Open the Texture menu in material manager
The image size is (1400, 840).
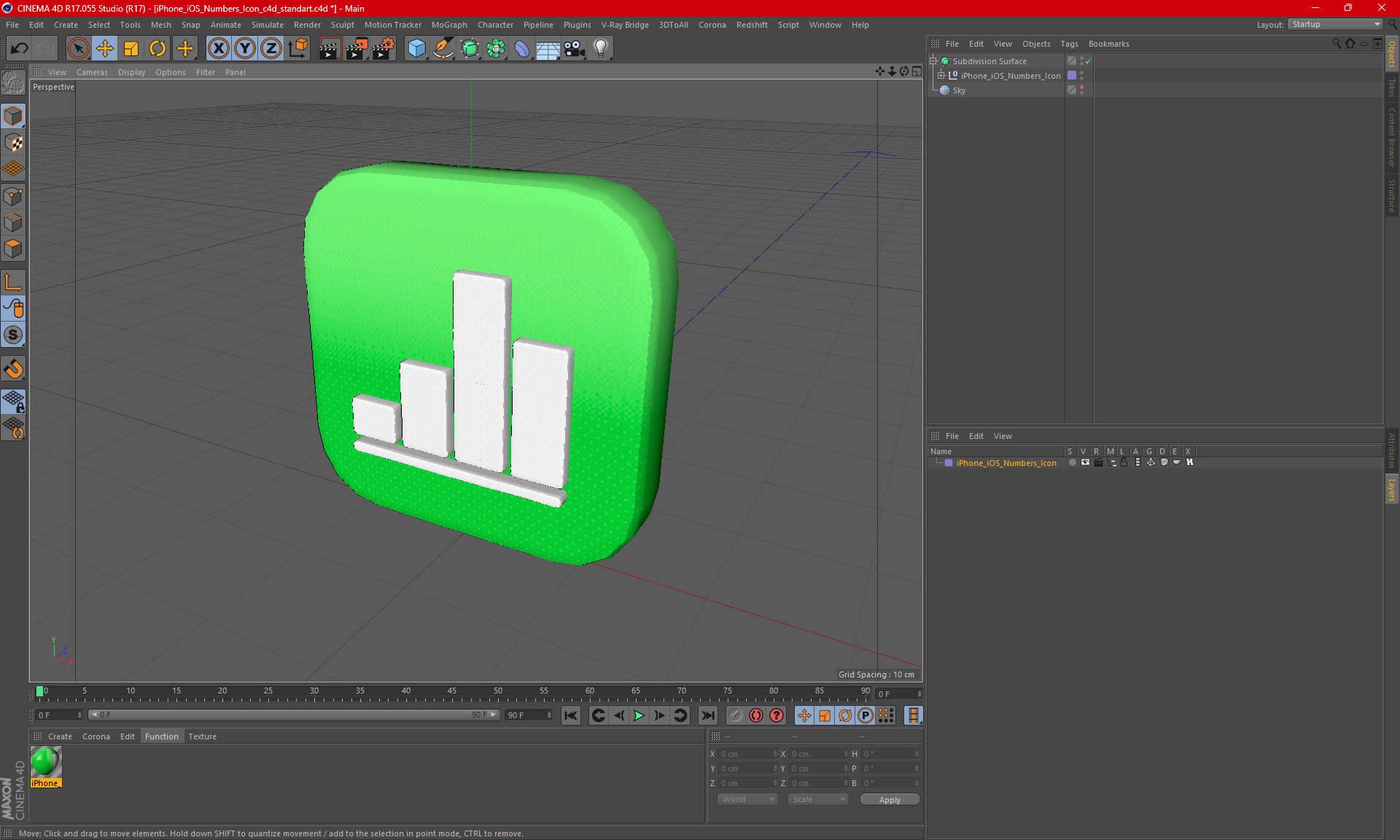pos(202,736)
